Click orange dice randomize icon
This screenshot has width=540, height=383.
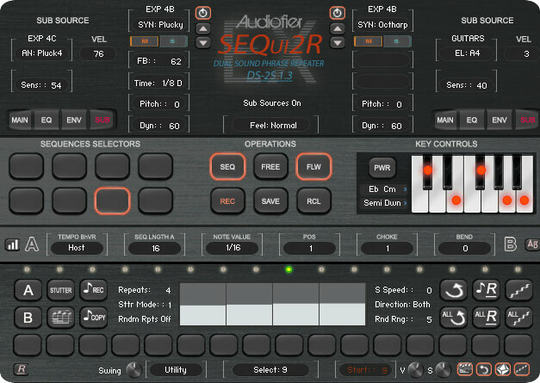pos(503,370)
